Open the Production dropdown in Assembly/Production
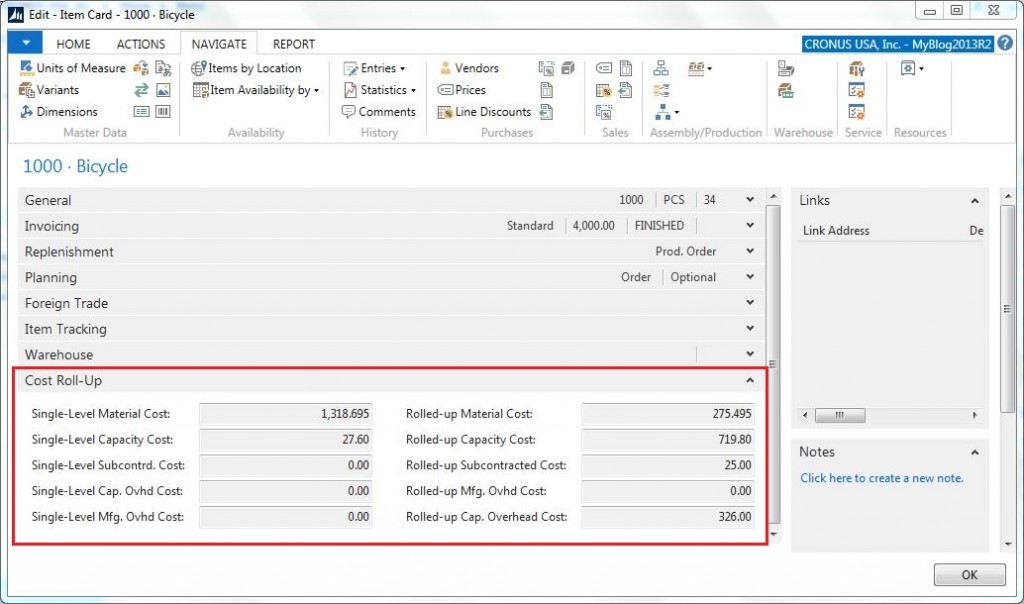Screen dimensions: 1024x604 (699, 68)
